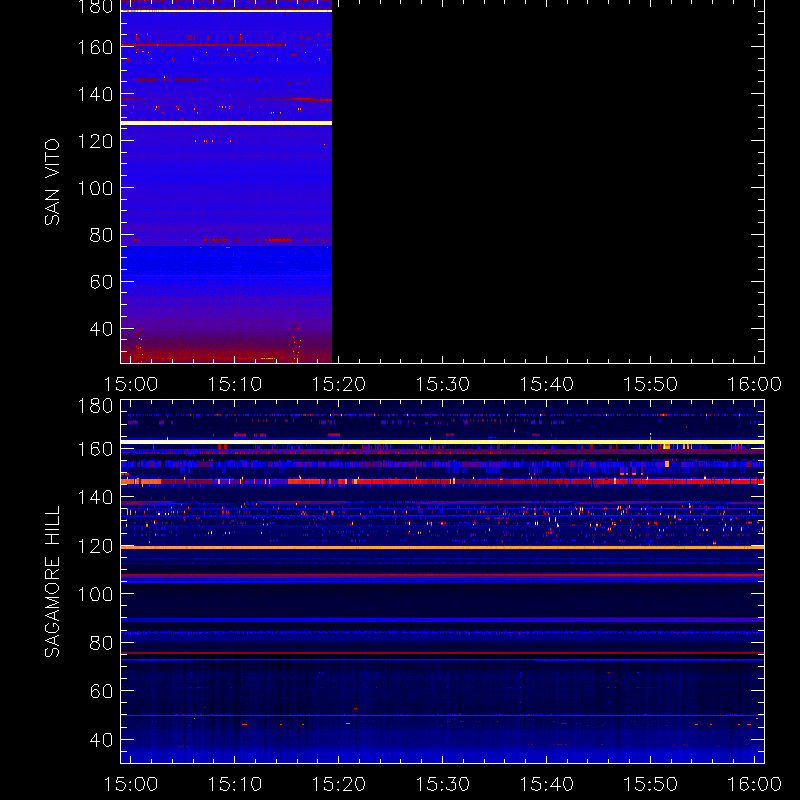This screenshot has width=800, height=800.
Task: Choose 15:00 time label under Sagamore Hill plot
Action: click(x=131, y=784)
